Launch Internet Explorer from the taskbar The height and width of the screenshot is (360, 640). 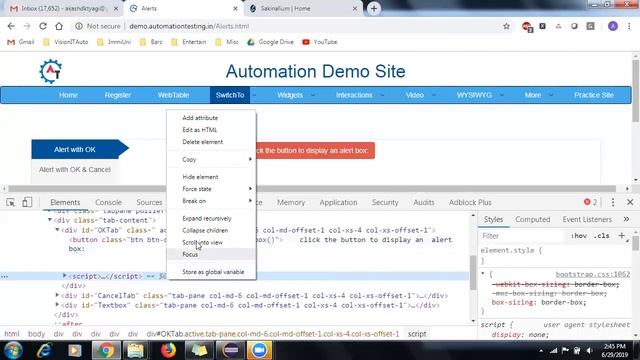(44, 350)
